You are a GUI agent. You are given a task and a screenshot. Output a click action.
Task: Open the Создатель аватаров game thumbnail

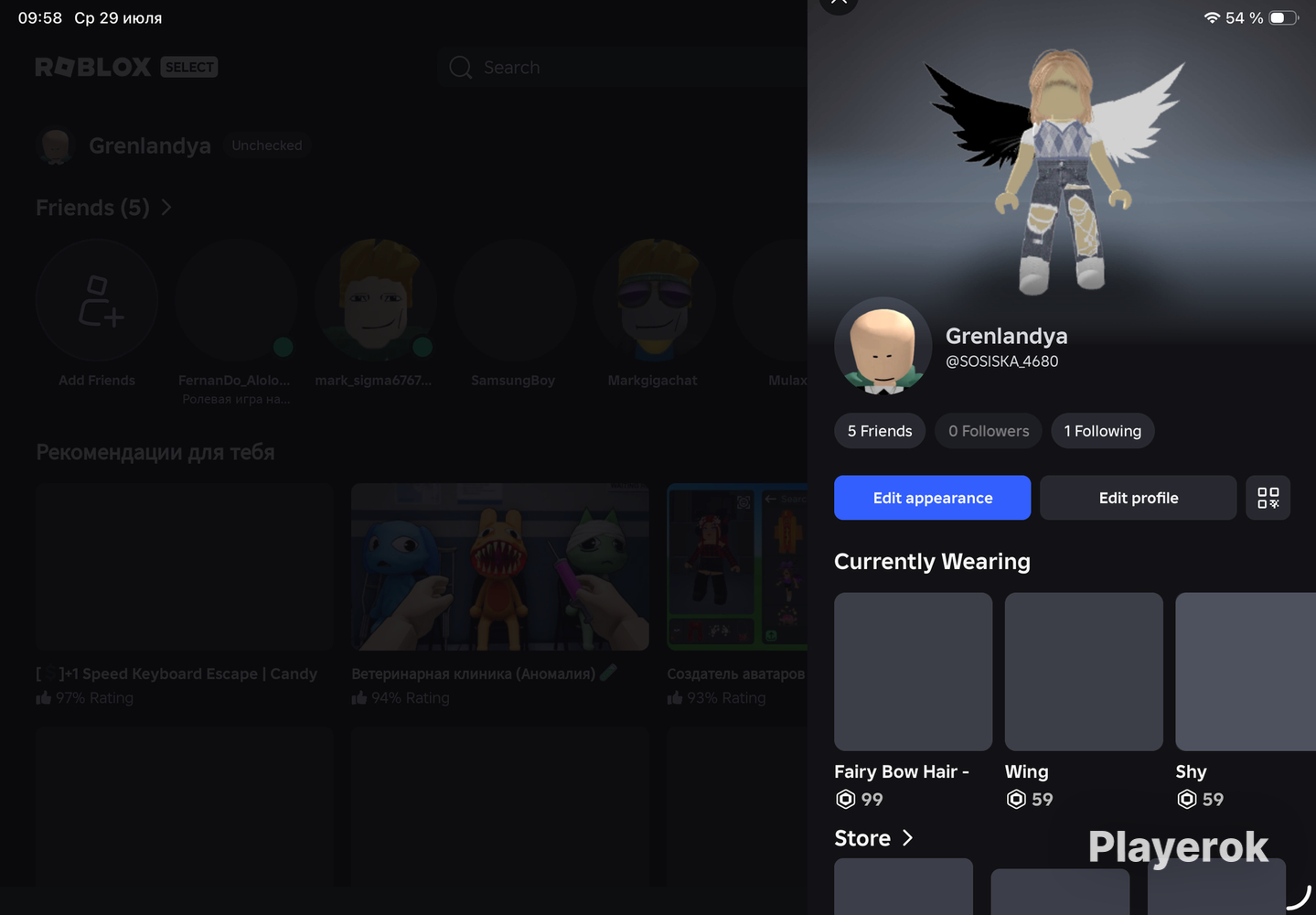pyautogui.click(x=737, y=567)
